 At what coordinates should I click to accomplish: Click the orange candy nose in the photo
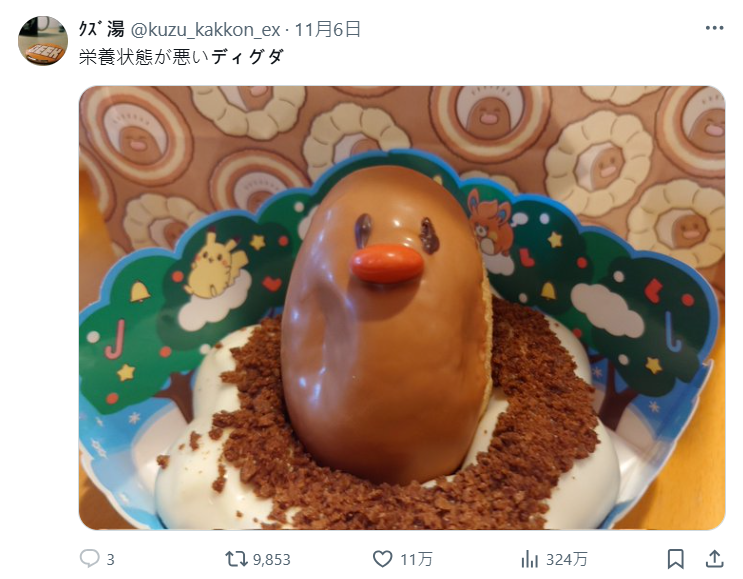click(x=387, y=264)
